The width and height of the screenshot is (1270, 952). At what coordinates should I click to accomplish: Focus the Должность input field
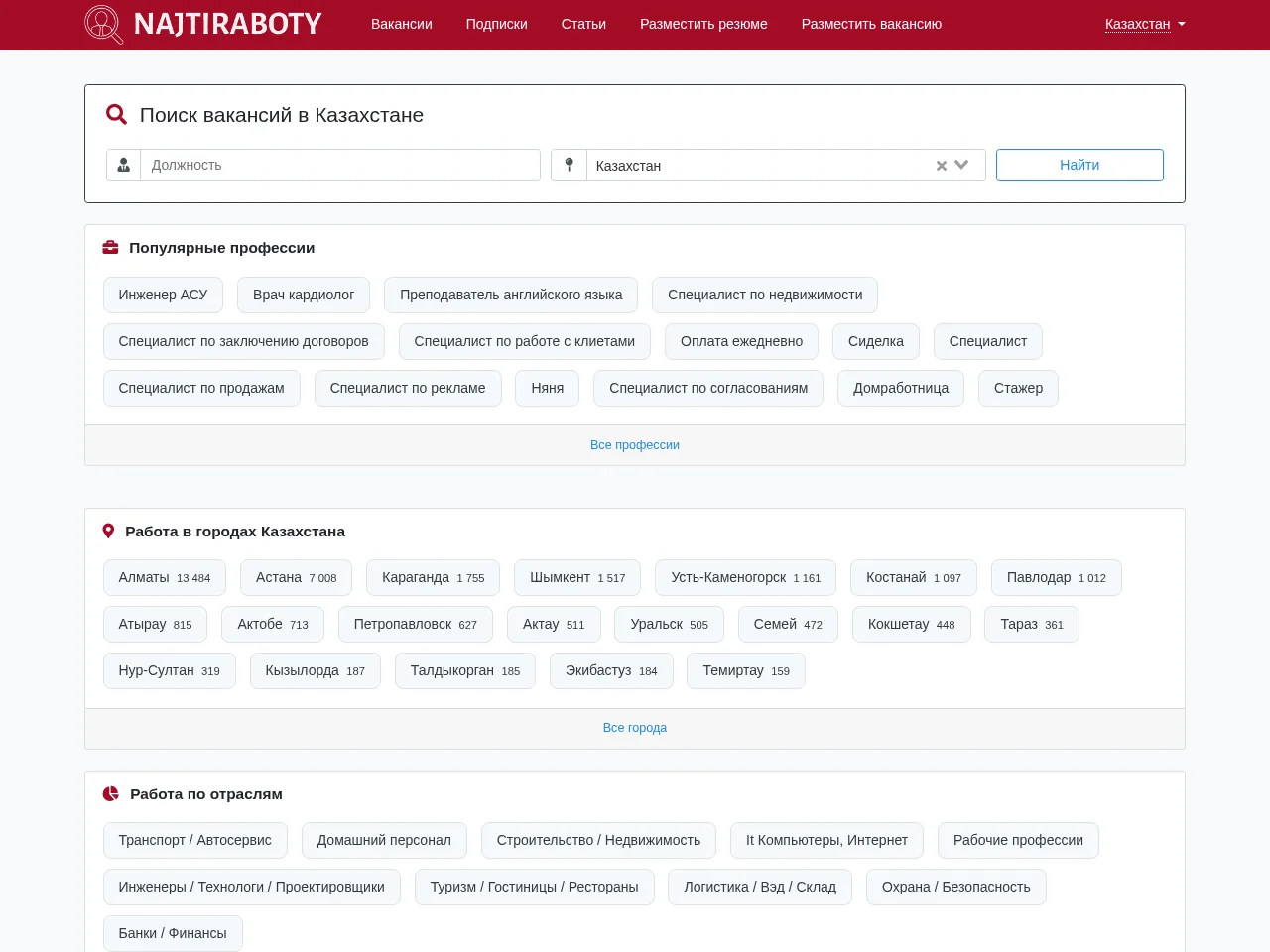click(x=340, y=165)
